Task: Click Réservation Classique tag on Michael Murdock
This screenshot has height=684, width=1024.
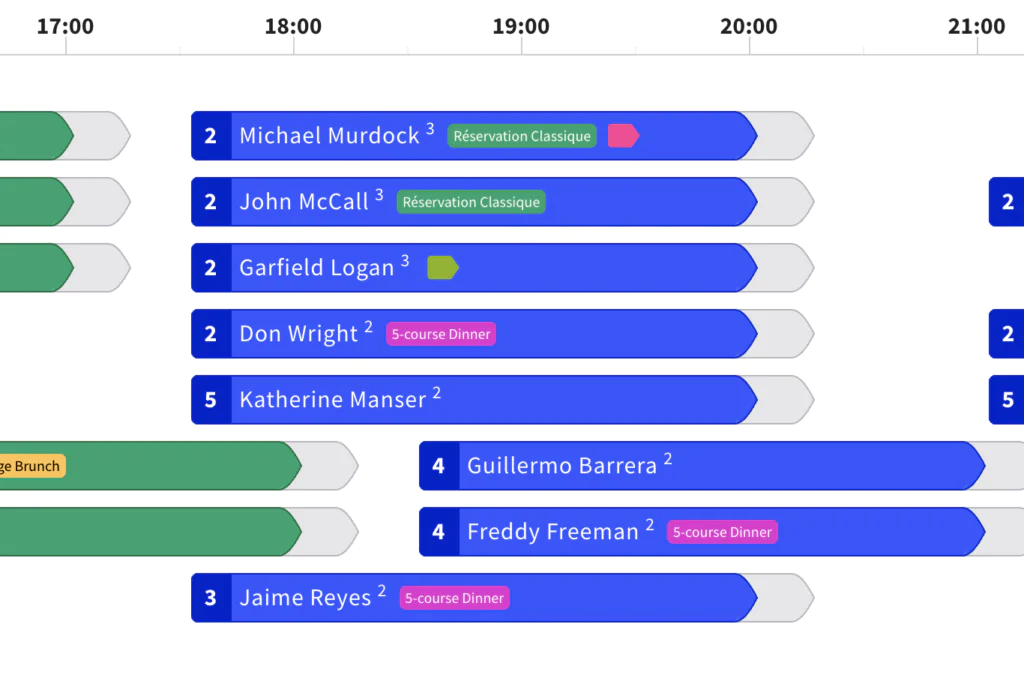Action: click(522, 136)
